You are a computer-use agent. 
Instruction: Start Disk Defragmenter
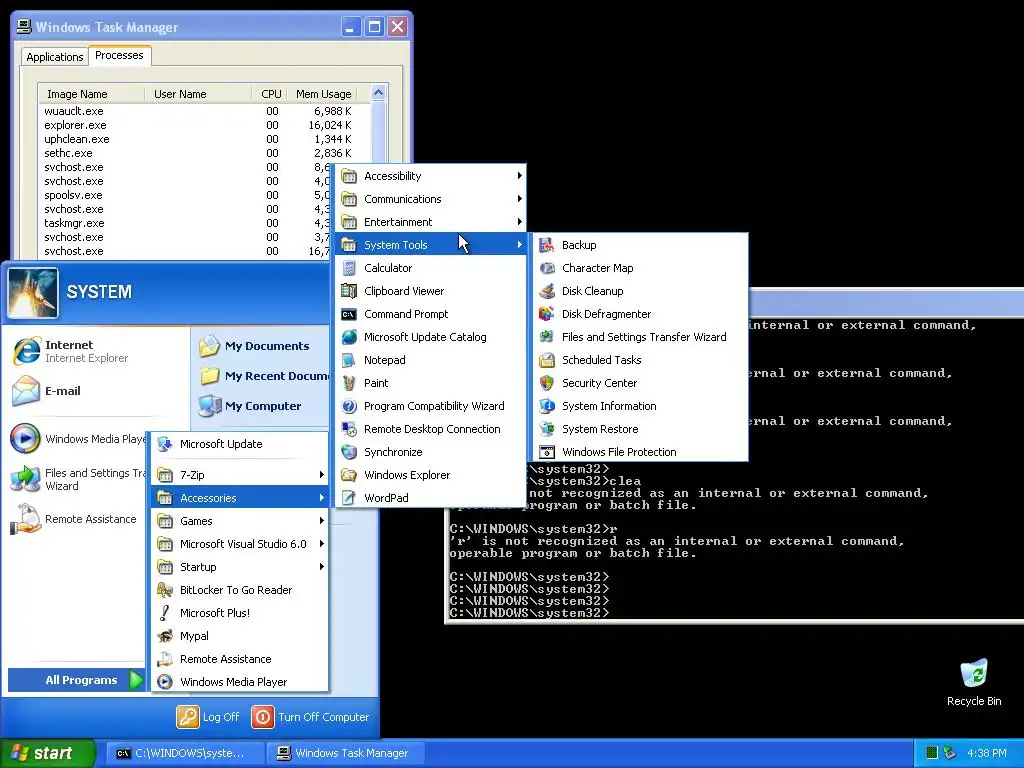(640, 313)
